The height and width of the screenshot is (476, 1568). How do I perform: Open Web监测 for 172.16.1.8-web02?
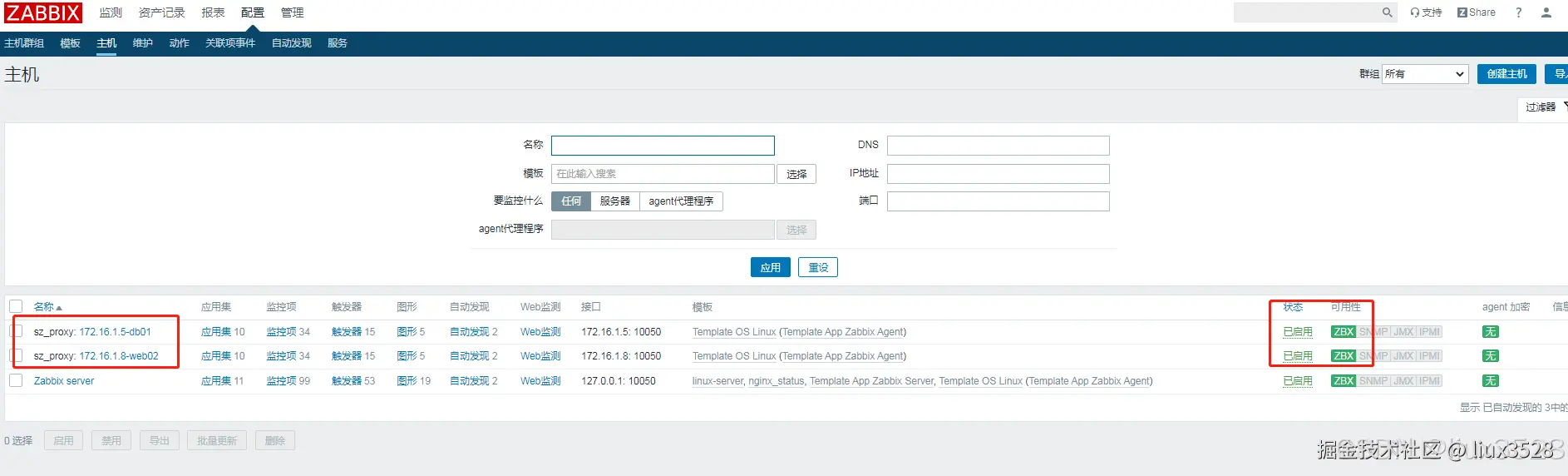[540, 355]
